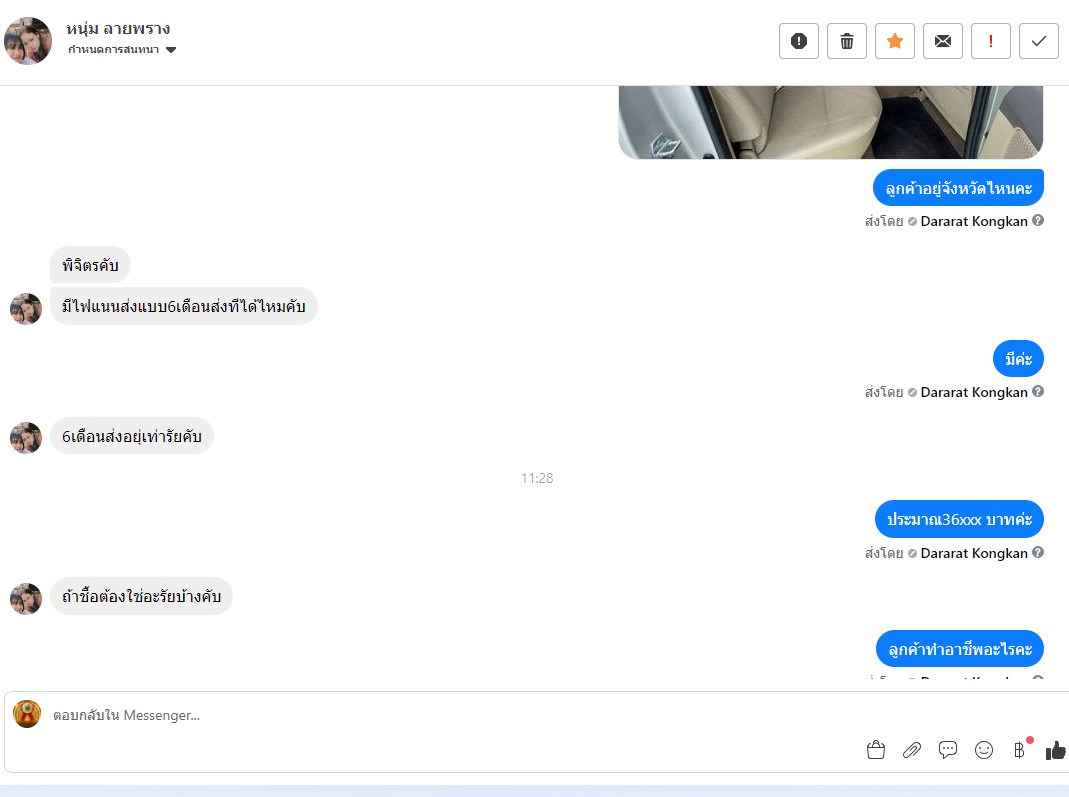Expand the กำหนดการสนทนา dropdown arrow
Screen dimensions: 1069x797
[x=171, y=50]
